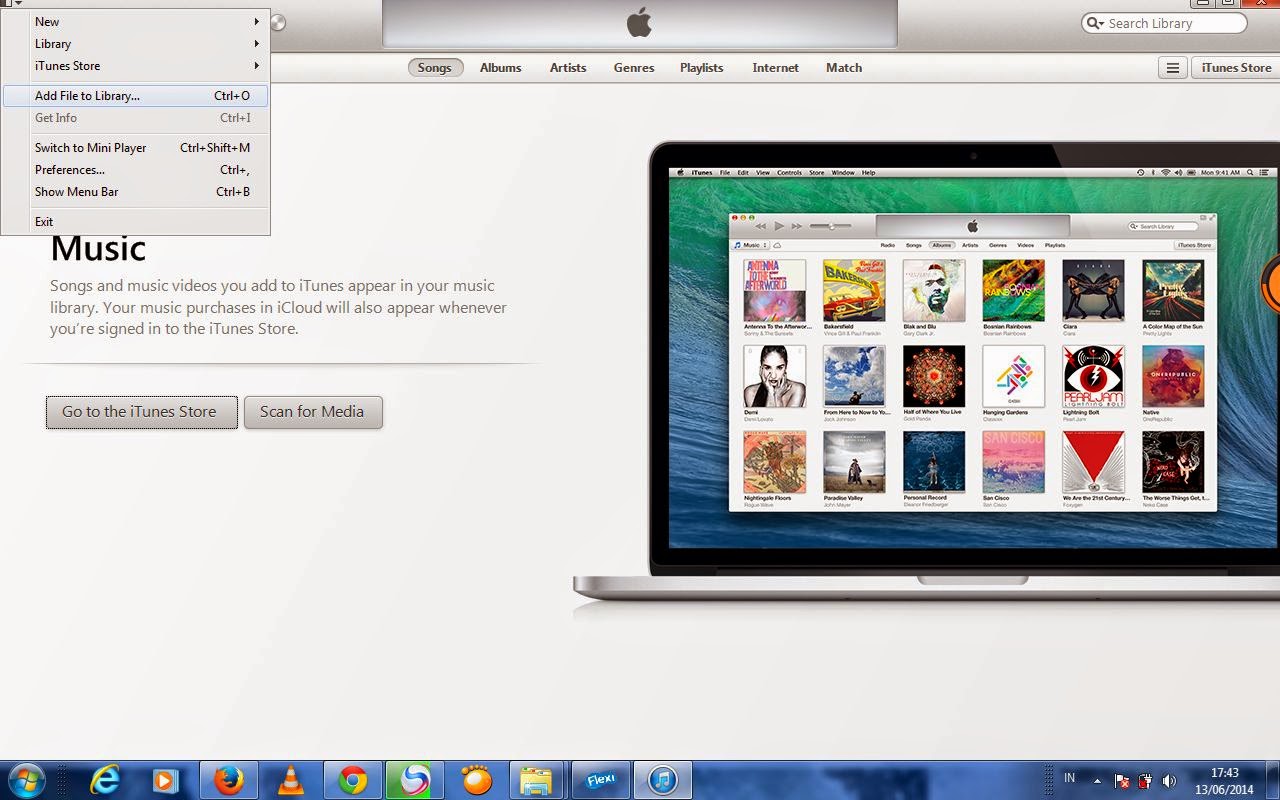1280x800 pixels.
Task: Open Firefox from the taskbar
Action: click(x=229, y=780)
